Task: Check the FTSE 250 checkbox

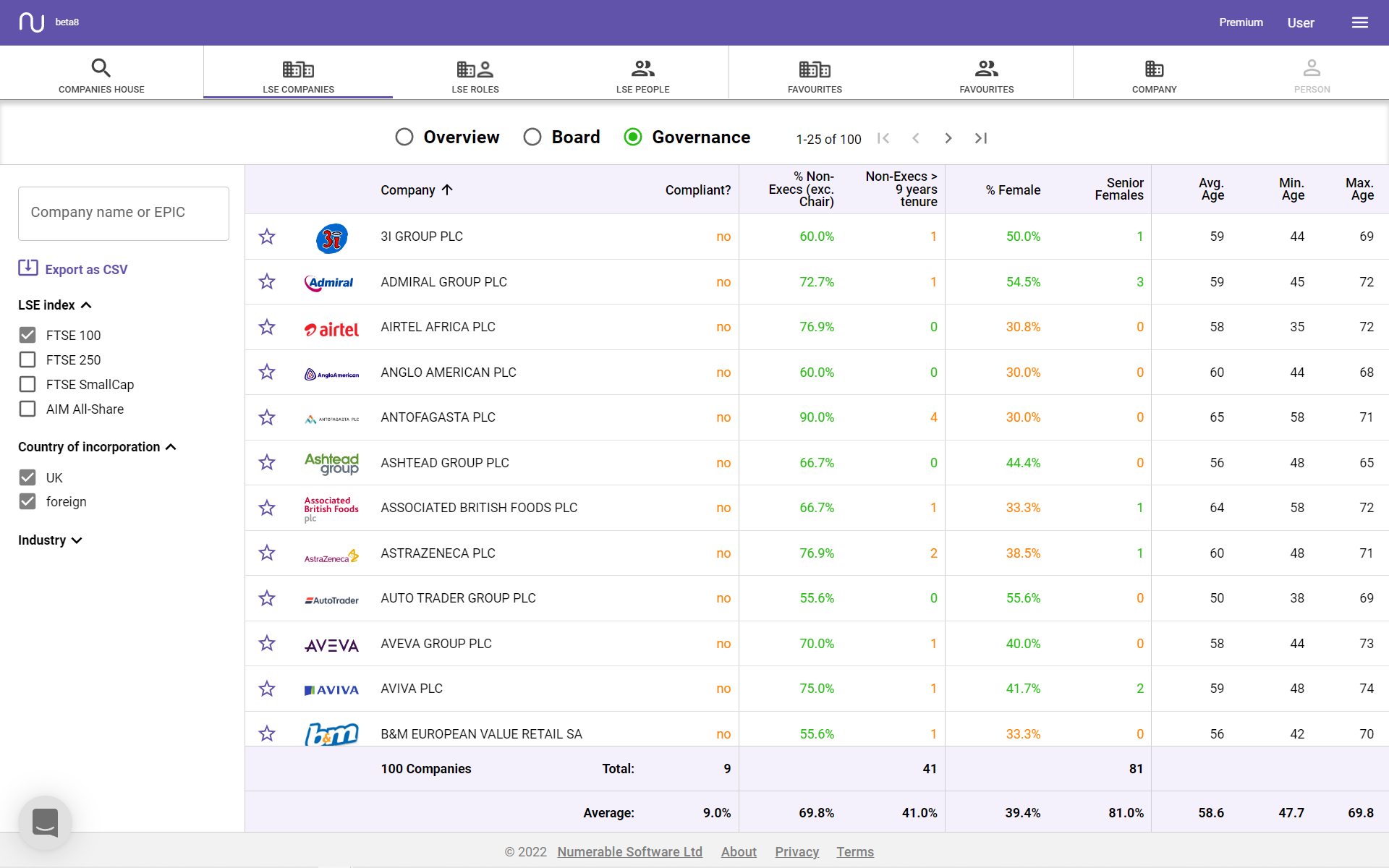Action: (27, 359)
